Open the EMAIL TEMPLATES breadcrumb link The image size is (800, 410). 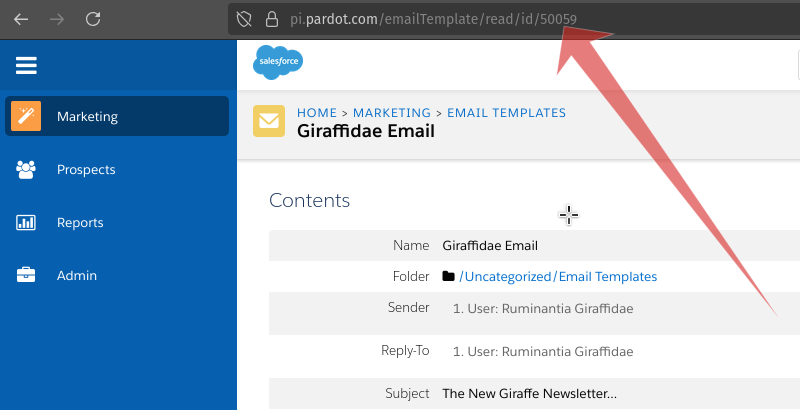tap(506, 113)
